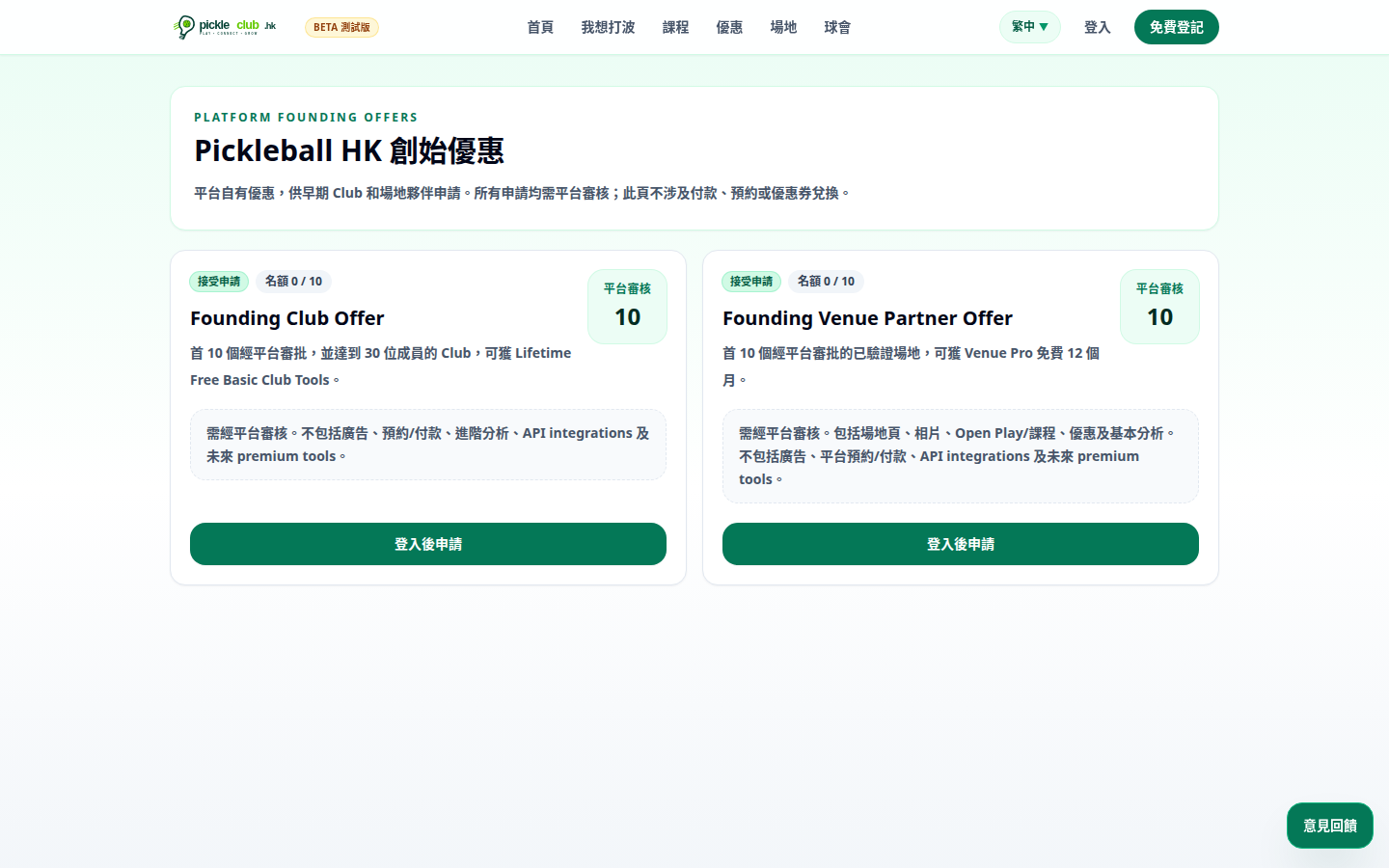1389x868 pixels.
Task: Click 平台審核 10 box on Founding Club card
Action: pyautogui.click(x=627, y=307)
